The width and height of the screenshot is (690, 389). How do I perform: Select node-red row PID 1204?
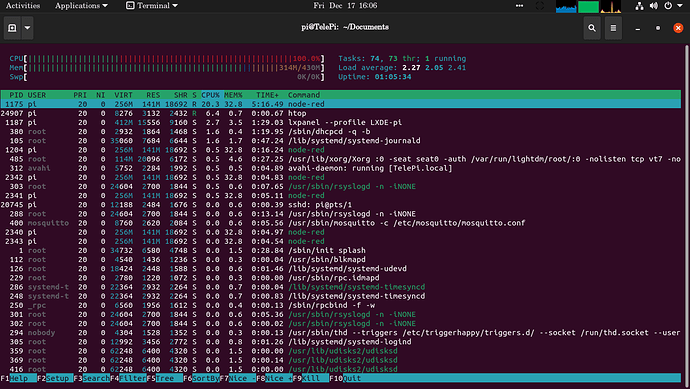pos(341,150)
